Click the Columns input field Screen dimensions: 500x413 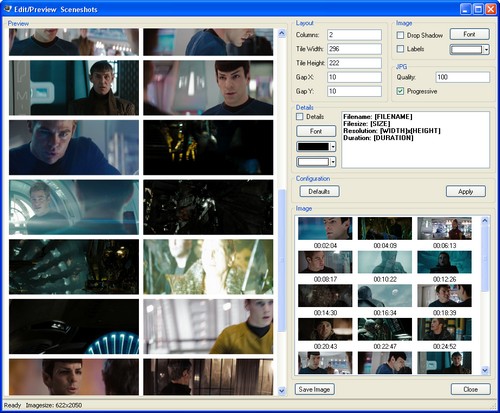[354, 35]
